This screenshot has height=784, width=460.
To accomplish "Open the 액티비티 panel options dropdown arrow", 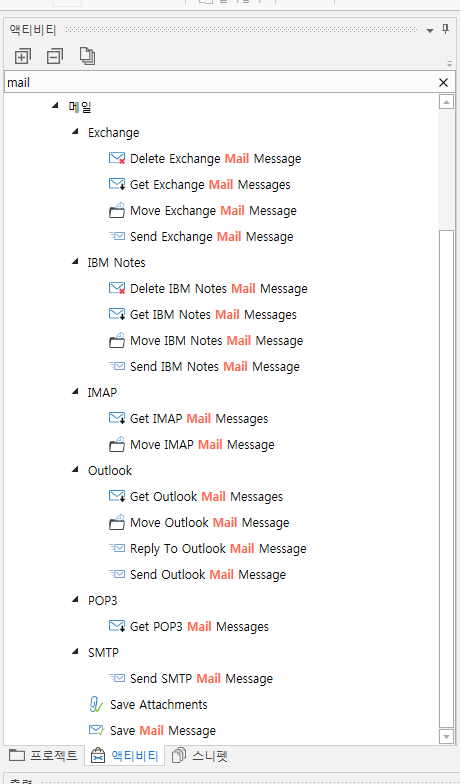I will 430,31.
